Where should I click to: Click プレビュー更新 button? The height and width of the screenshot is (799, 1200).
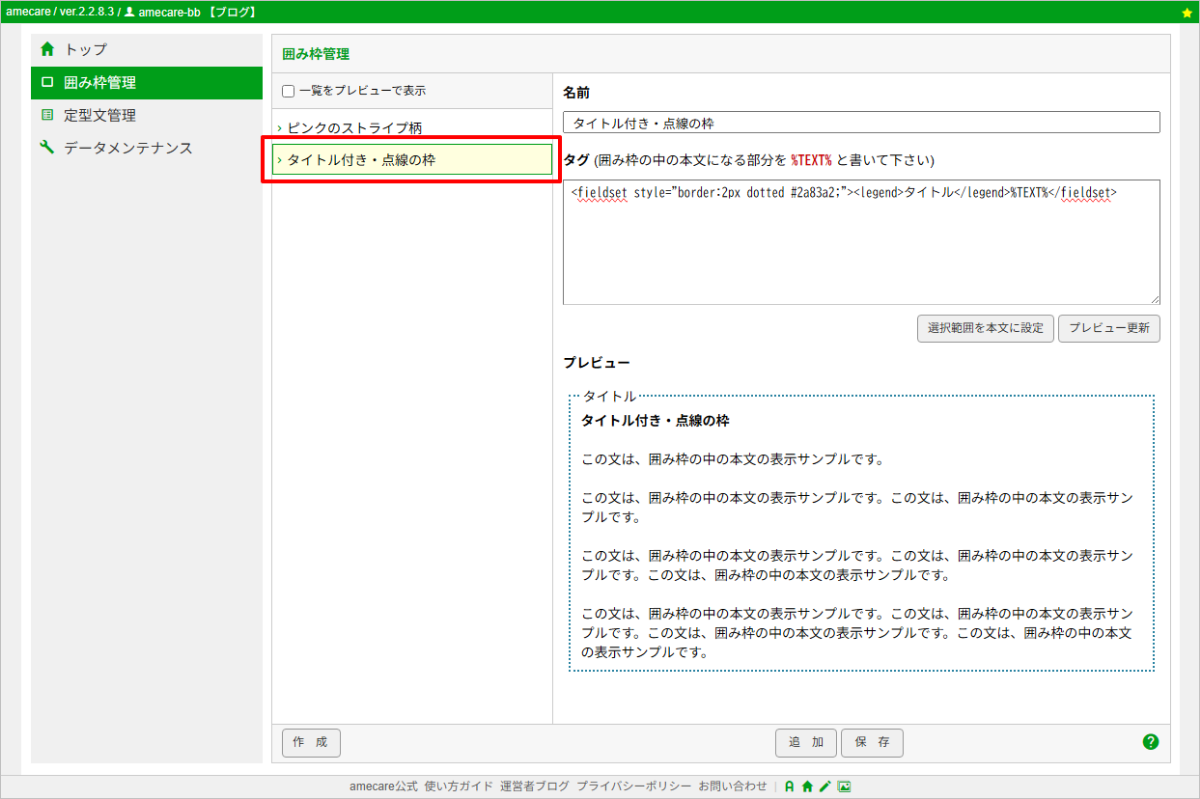pyautogui.click(x=1109, y=328)
